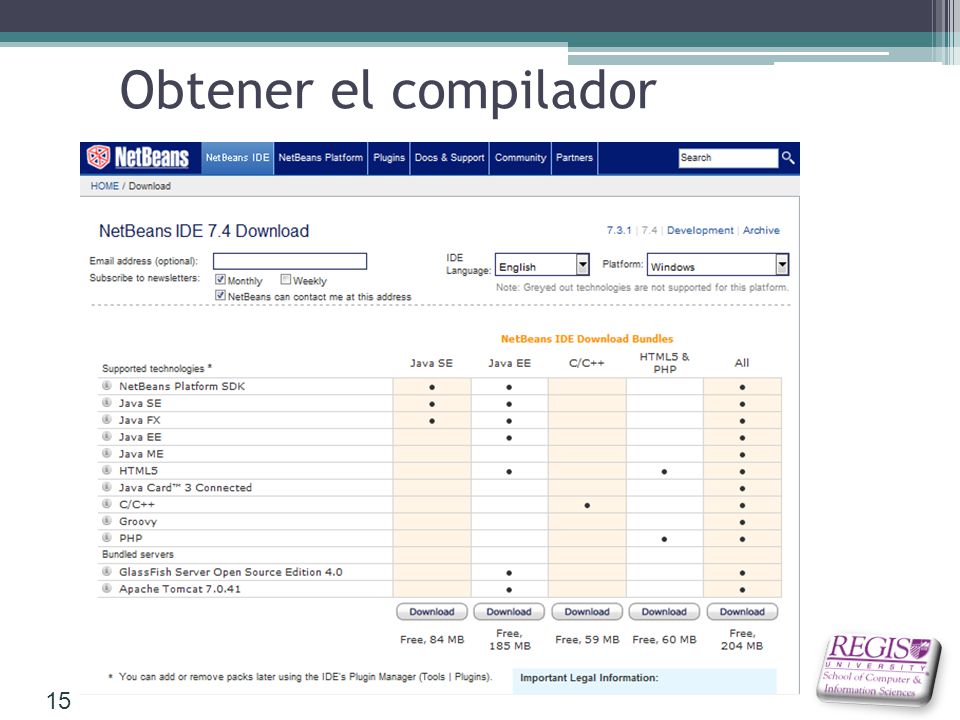The image size is (960, 720).
Task: Download the HTML5 & PHP bundle
Action: (x=664, y=612)
